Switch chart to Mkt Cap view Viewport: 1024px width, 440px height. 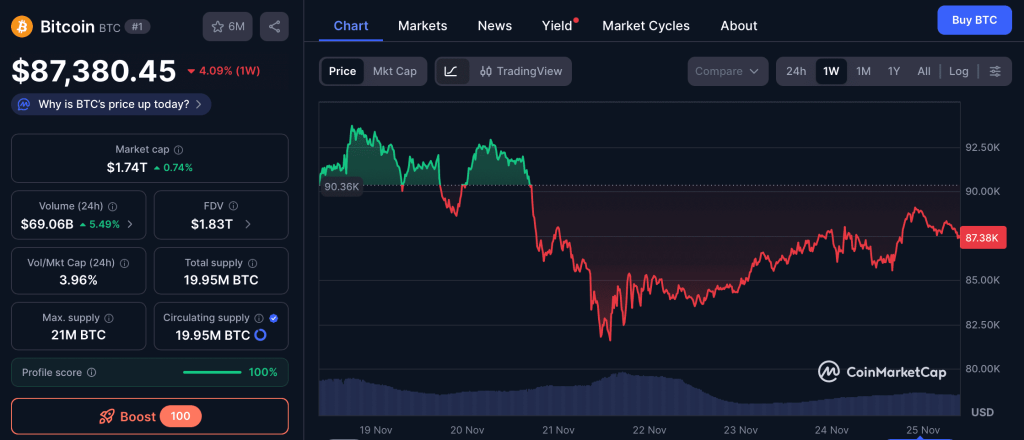395,71
